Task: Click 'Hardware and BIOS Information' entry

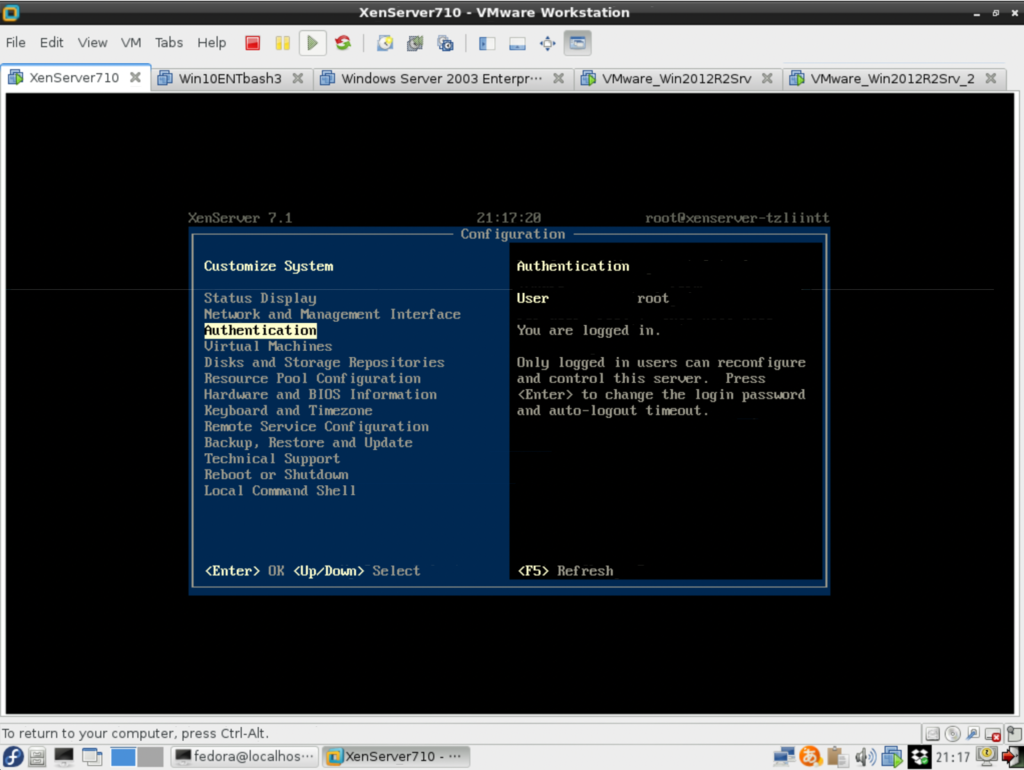Action: click(x=320, y=394)
